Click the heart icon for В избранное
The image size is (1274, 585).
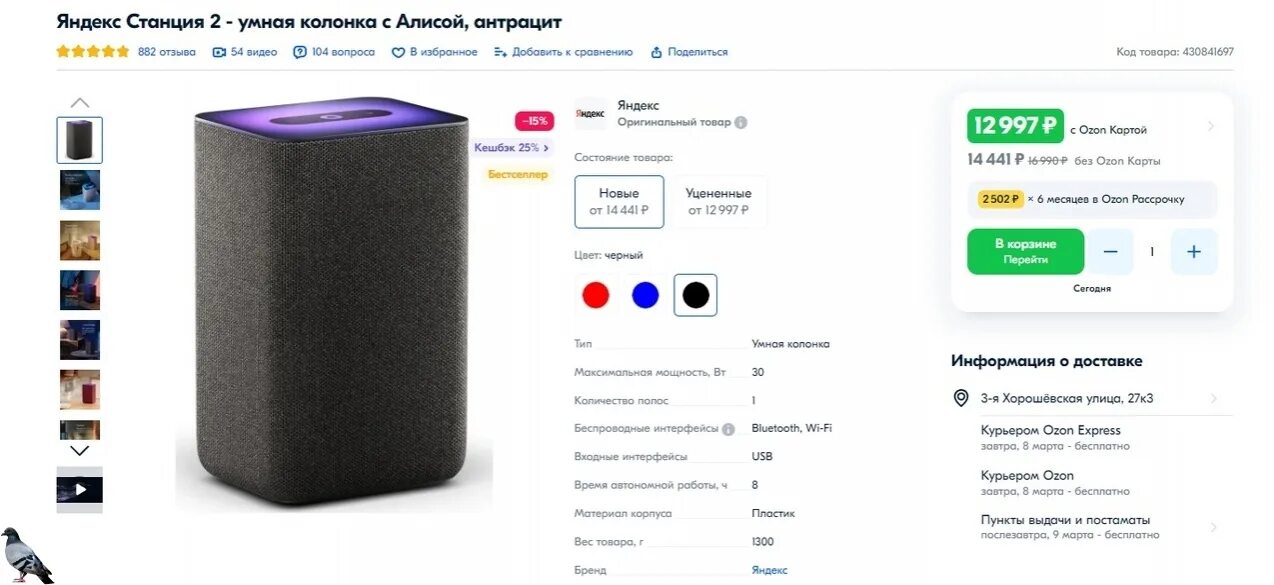(397, 52)
